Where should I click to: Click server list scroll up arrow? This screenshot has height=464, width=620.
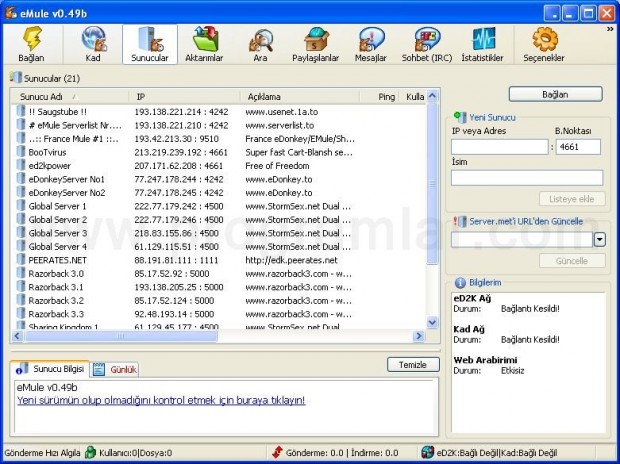click(433, 95)
